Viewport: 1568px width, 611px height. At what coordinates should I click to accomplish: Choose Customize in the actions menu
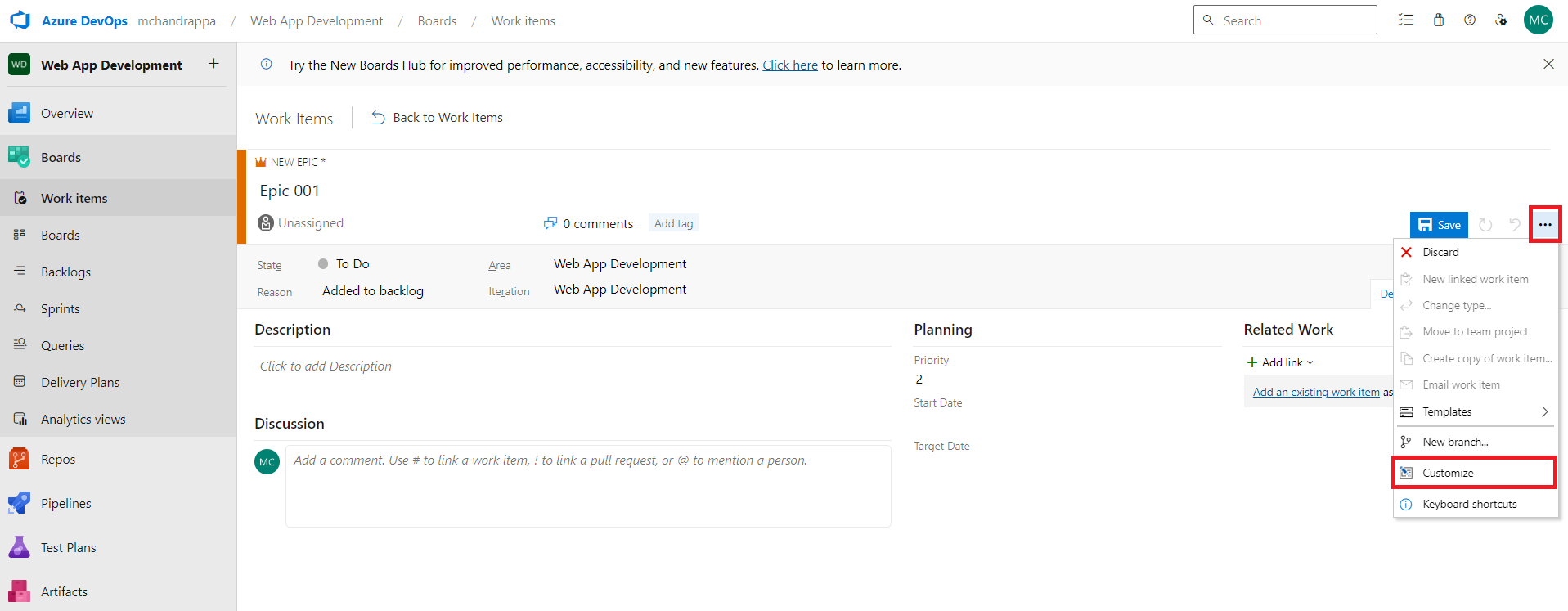click(x=1474, y=473)
